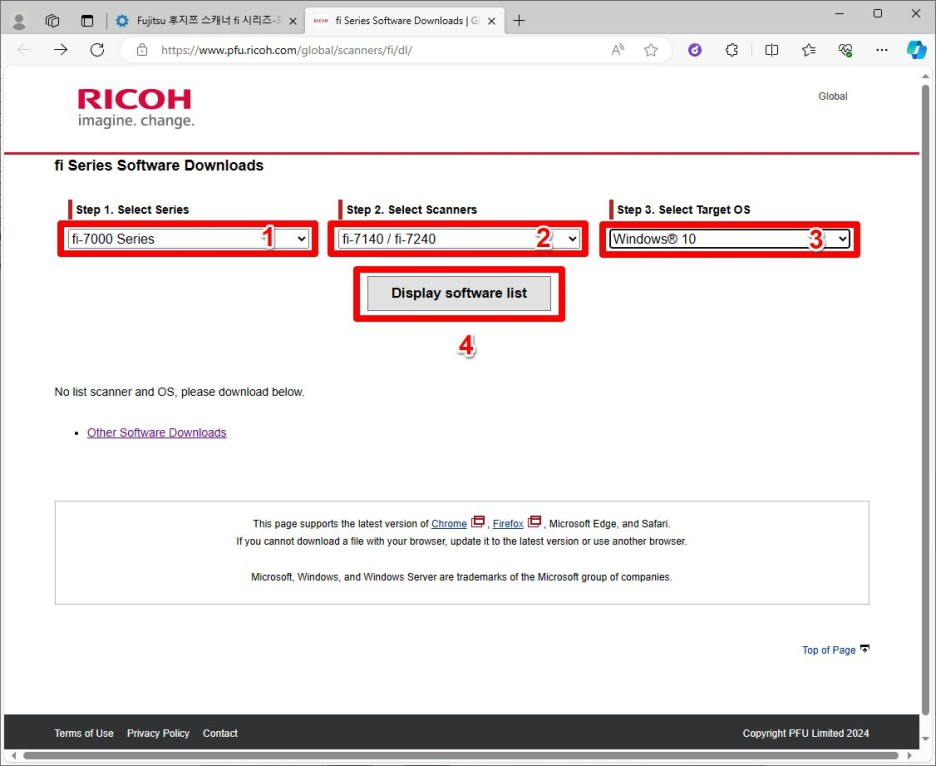Click the Global region label
Image resolution: width=936 pixels, height=766 pixels.
[833, 96]
